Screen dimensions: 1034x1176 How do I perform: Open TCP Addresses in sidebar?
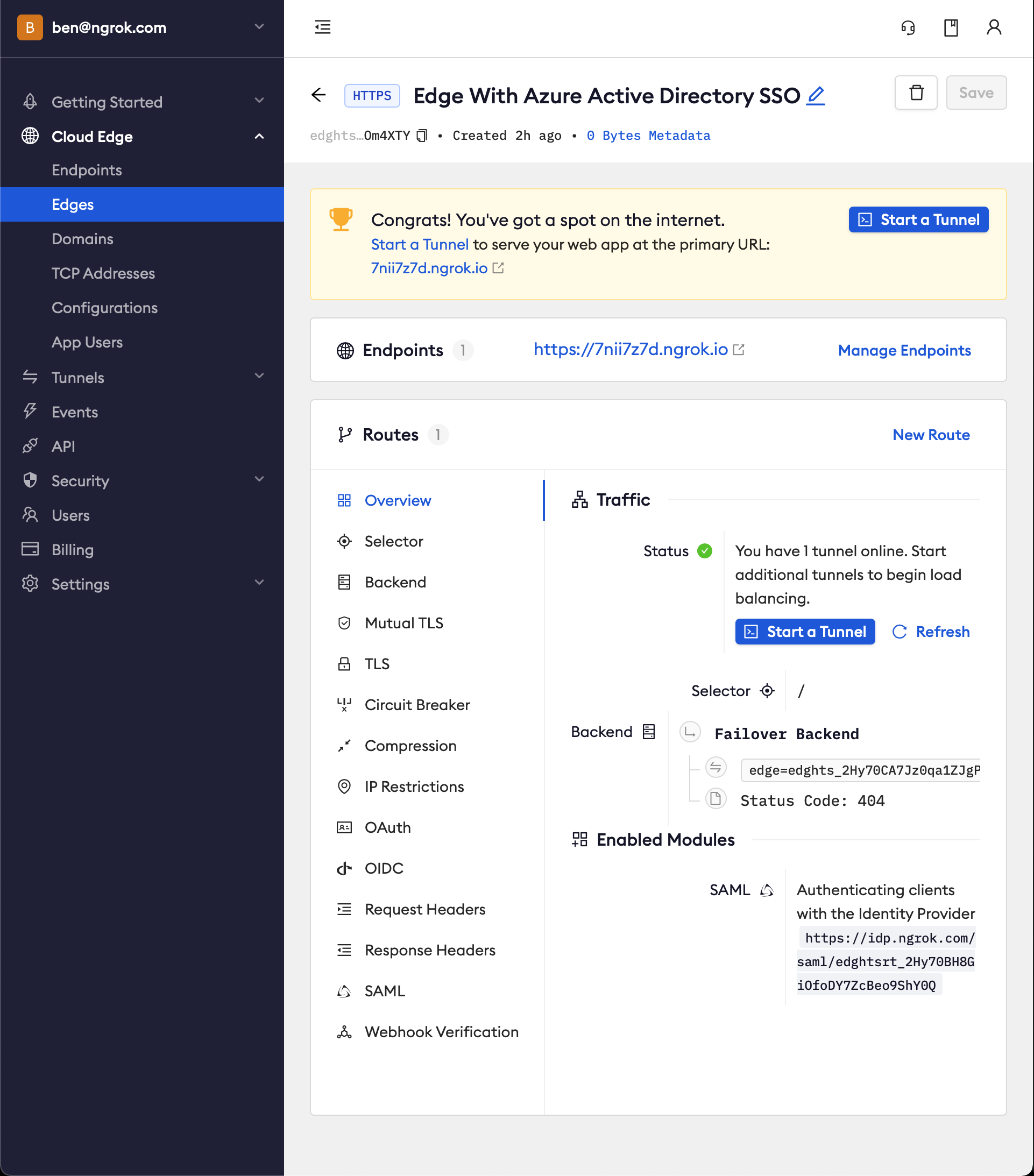[x=142, y=273]
